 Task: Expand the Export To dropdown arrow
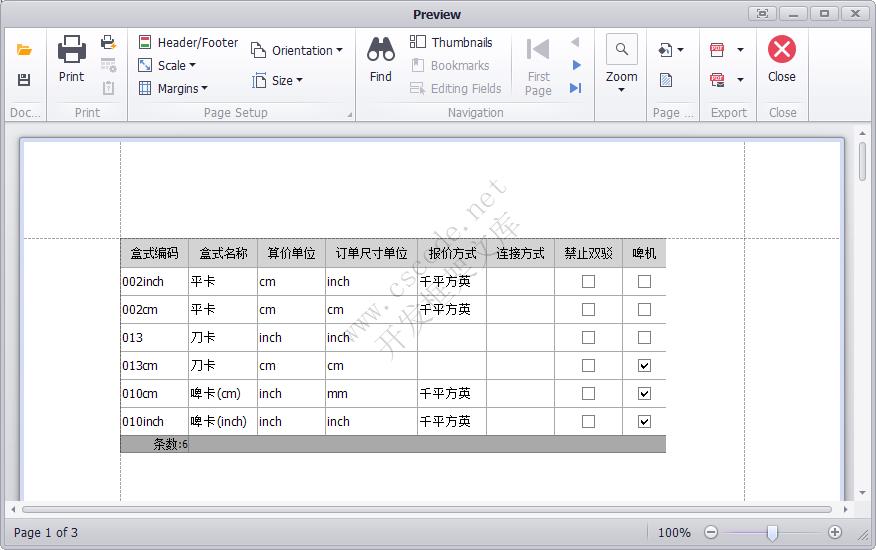click(x=740, y=50)
